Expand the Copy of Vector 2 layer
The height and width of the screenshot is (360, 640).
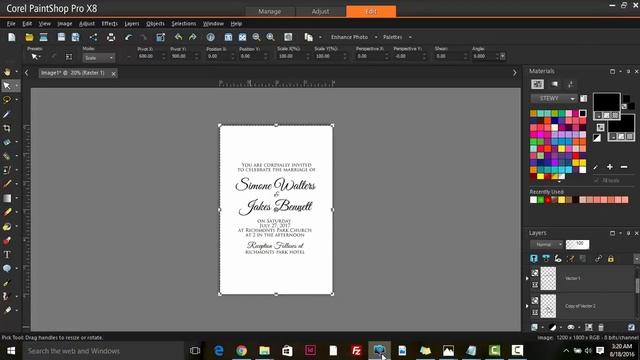tap(527, 306)
